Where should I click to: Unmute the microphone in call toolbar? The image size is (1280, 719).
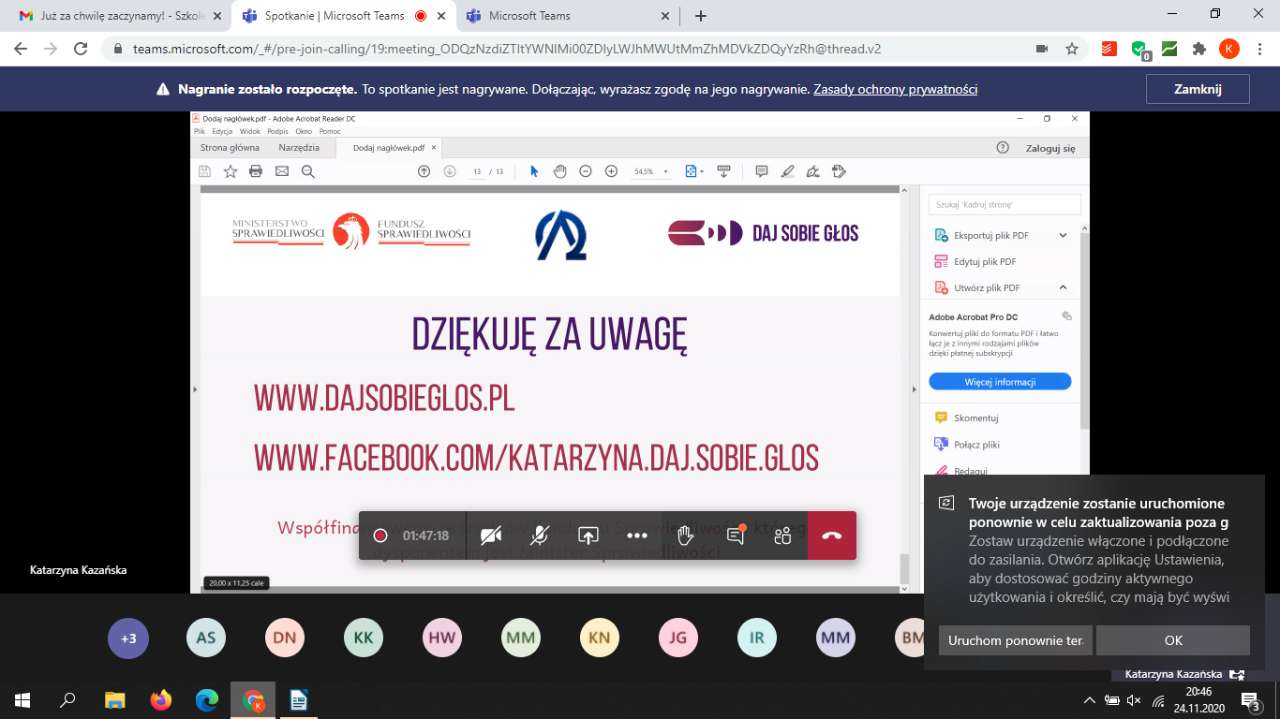[x=539, y=535]
